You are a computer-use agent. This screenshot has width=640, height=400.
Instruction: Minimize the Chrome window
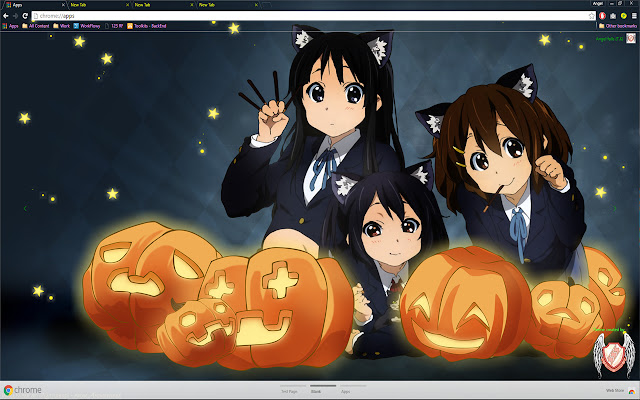[x=611, y=3]
